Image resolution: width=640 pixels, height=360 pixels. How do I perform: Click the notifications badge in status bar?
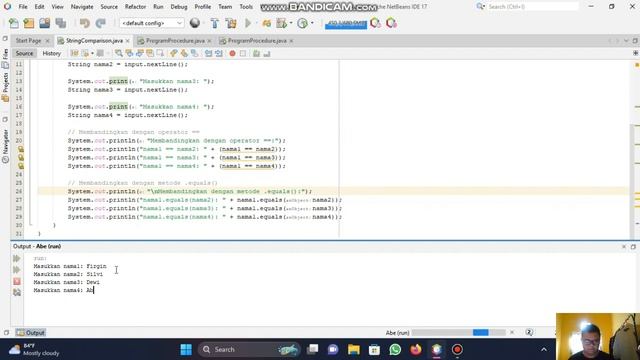529,333
